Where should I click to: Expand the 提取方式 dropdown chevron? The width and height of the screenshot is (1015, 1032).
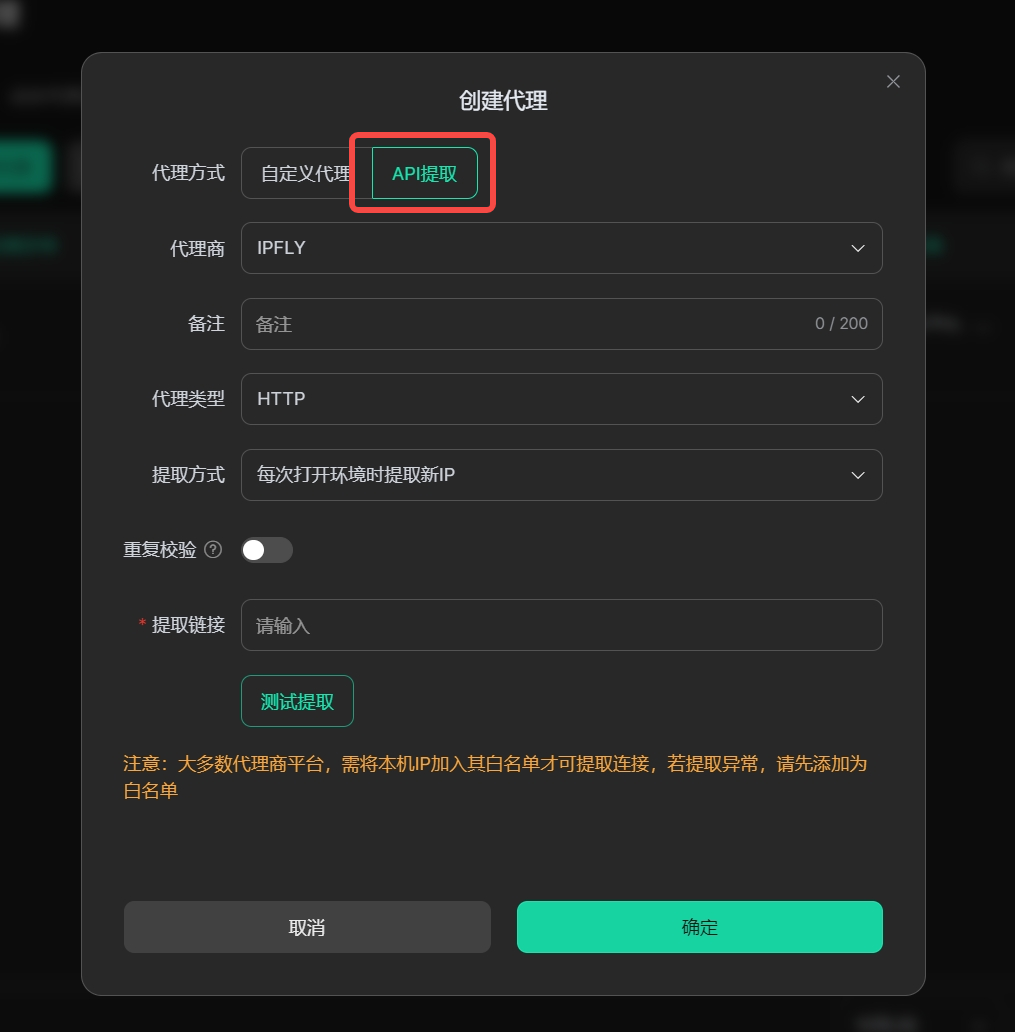pos(858,475)
